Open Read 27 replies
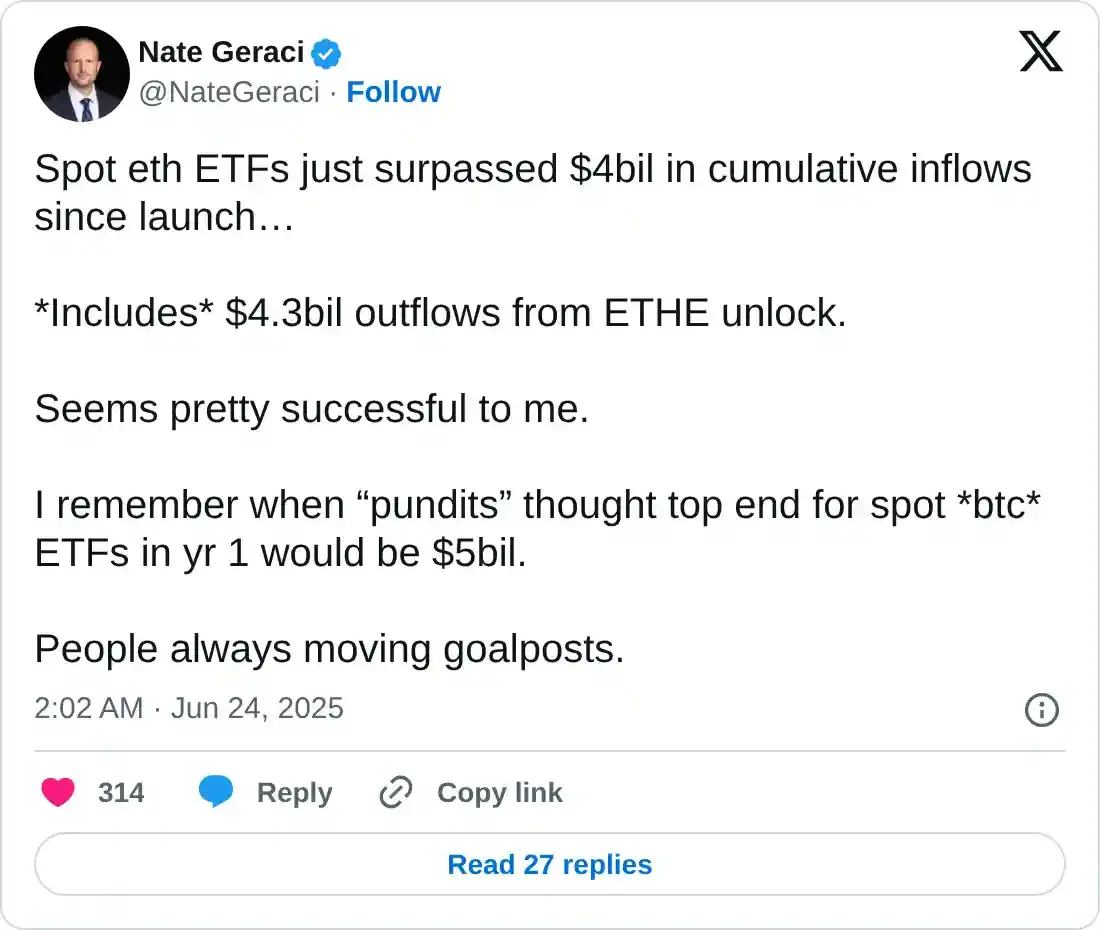Viewport: 1100px width, 930px height. coord(550,864)
